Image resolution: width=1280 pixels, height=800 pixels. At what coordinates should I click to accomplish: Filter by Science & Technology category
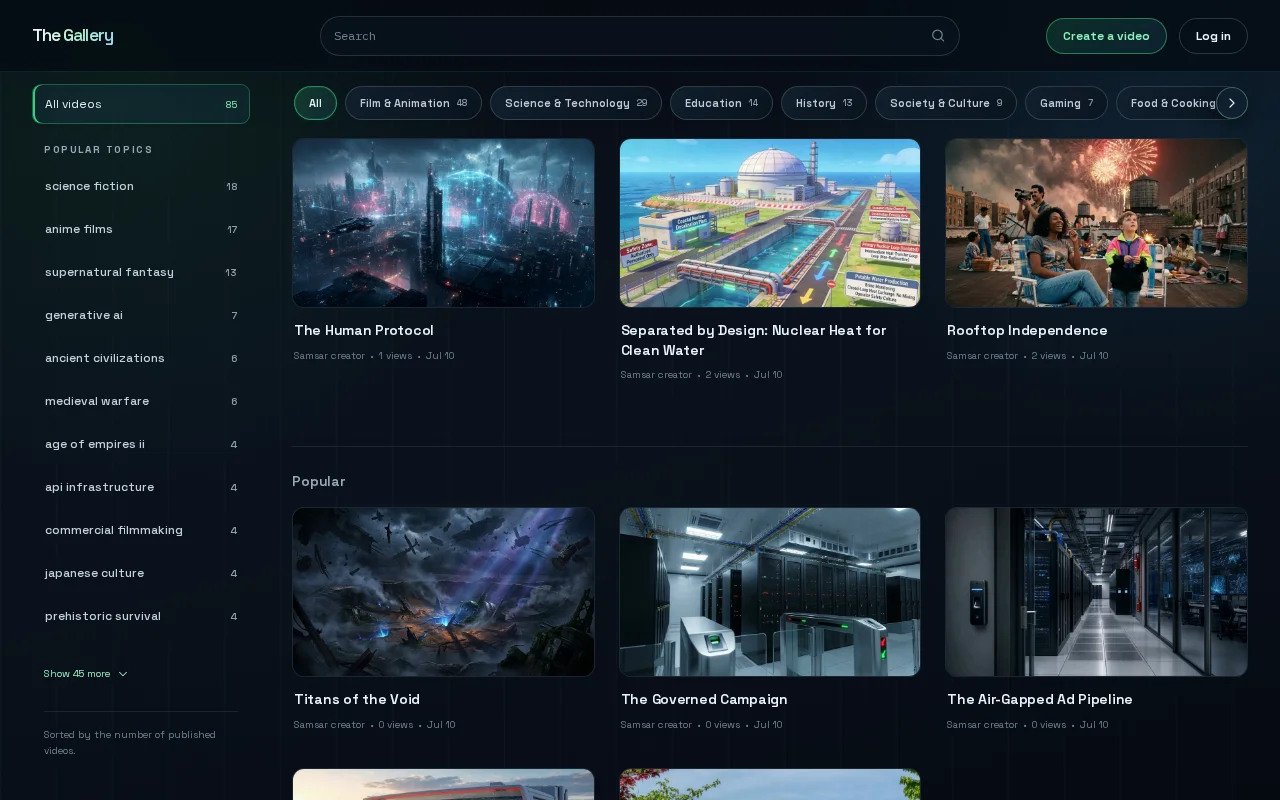[x=576, y=103]
